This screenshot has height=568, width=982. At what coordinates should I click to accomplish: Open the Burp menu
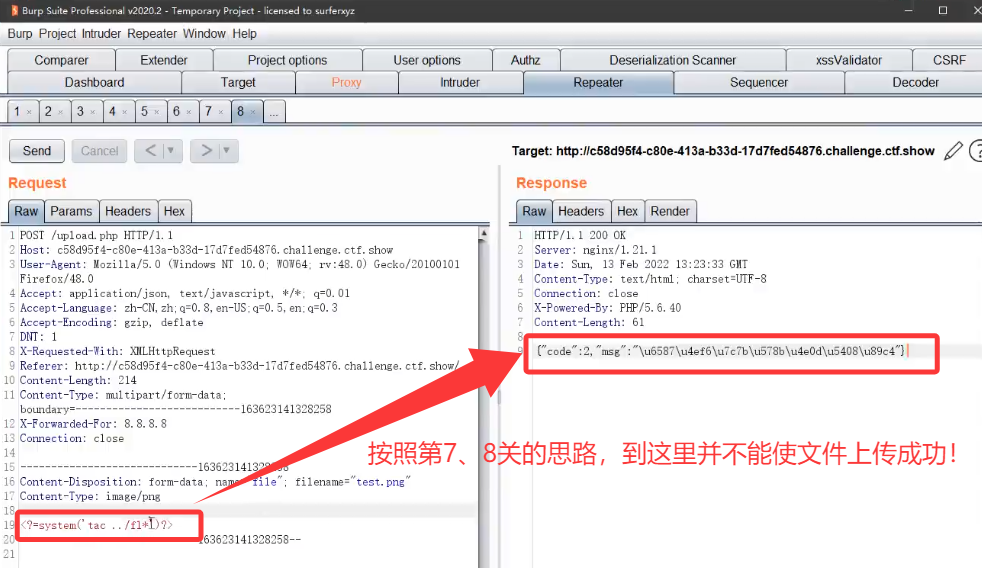coord(20,34)
